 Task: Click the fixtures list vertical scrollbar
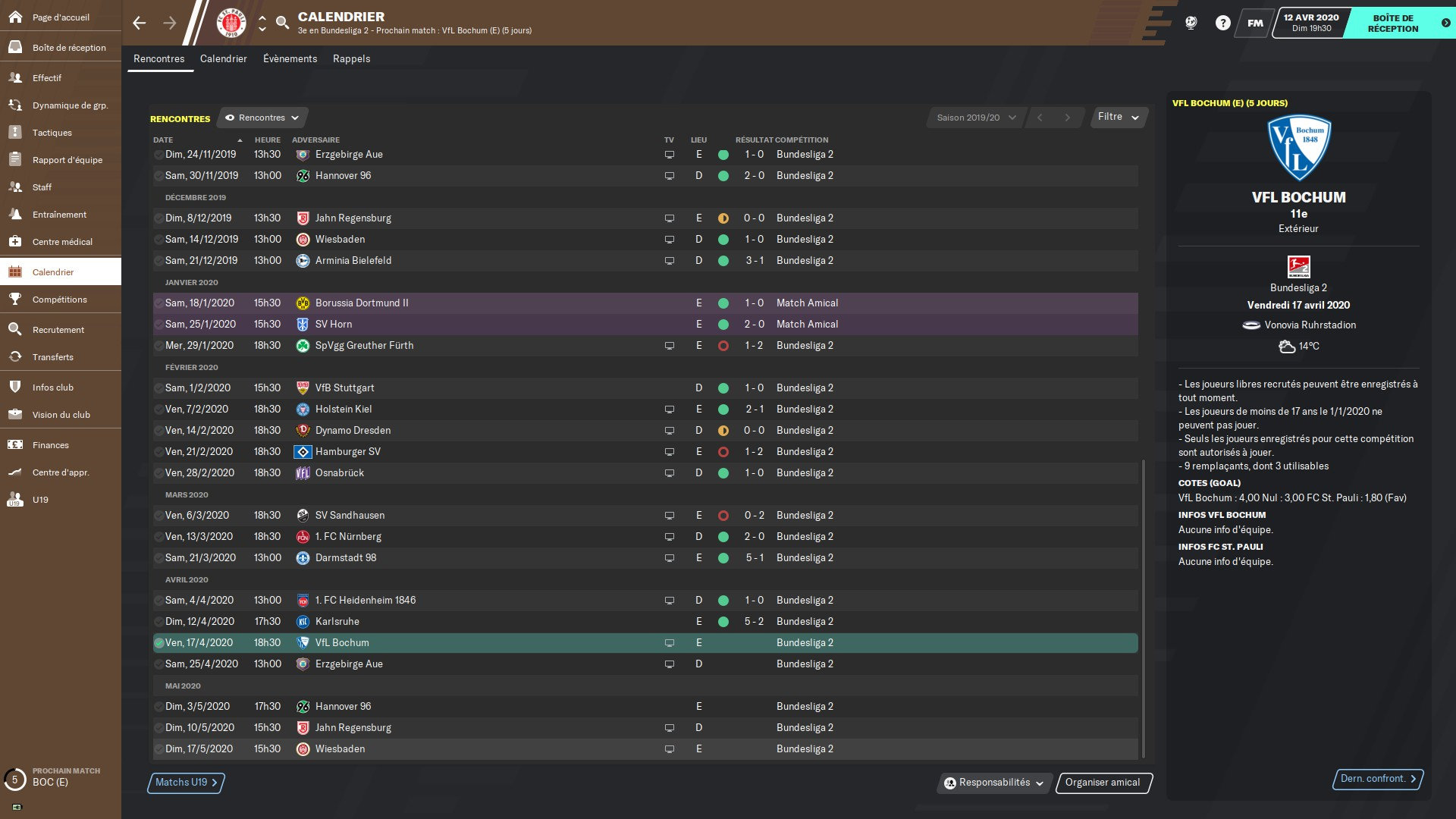point(1143,607)
